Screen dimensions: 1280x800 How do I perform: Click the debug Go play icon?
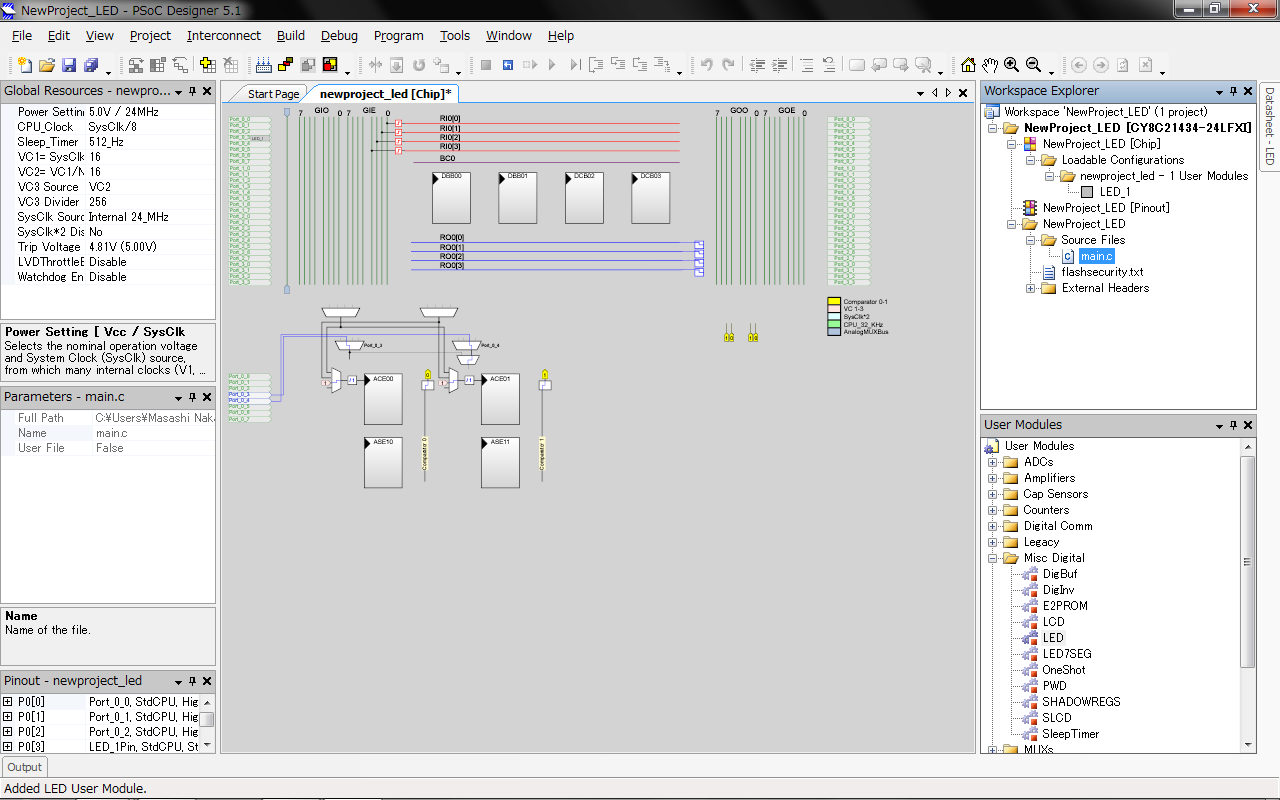pyautogui.click(x=552, y=65)
